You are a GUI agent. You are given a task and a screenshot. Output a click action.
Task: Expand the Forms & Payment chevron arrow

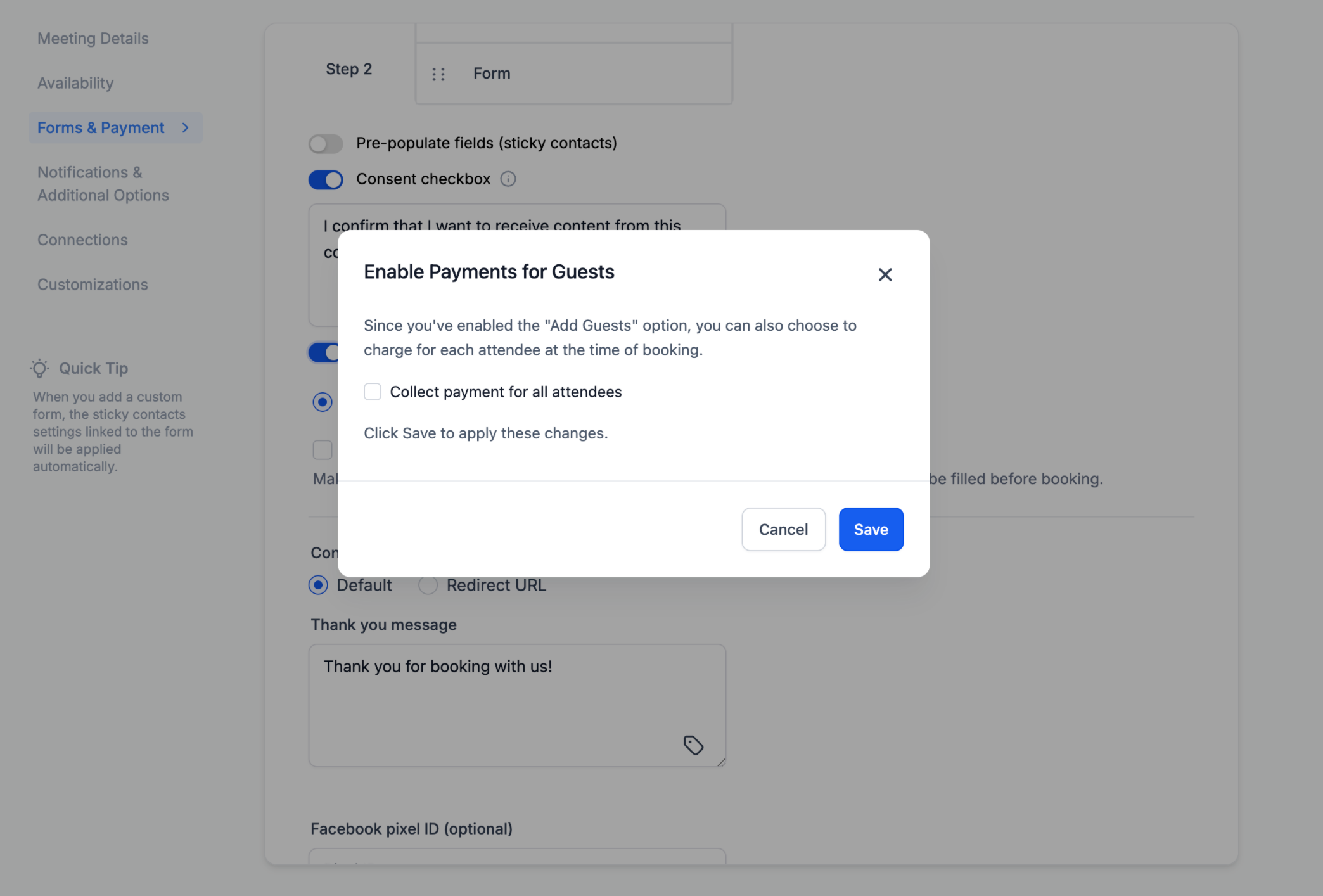click(x=186, y=128)
